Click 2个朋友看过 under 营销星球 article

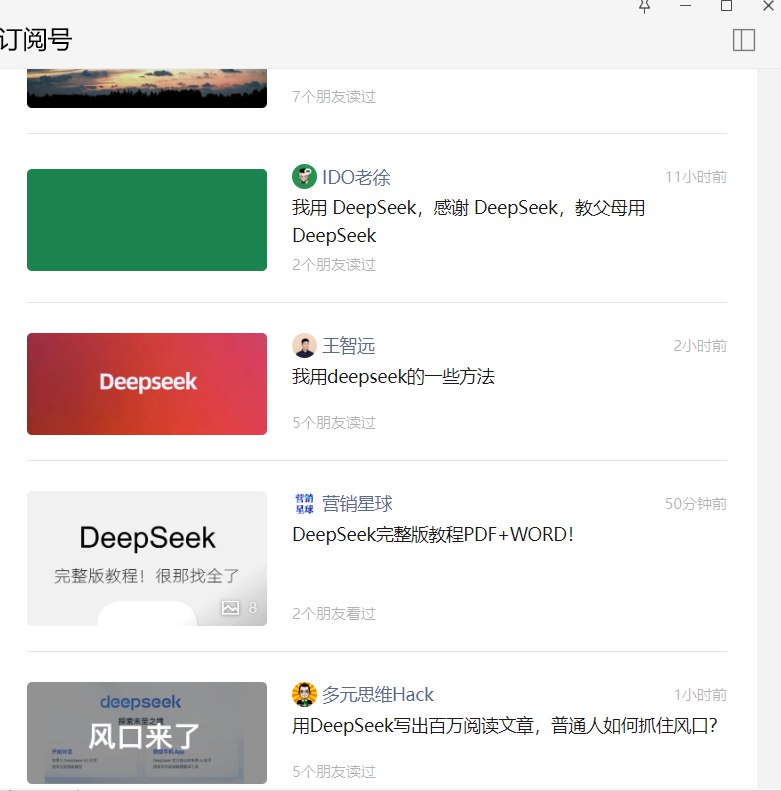[334, 613]
